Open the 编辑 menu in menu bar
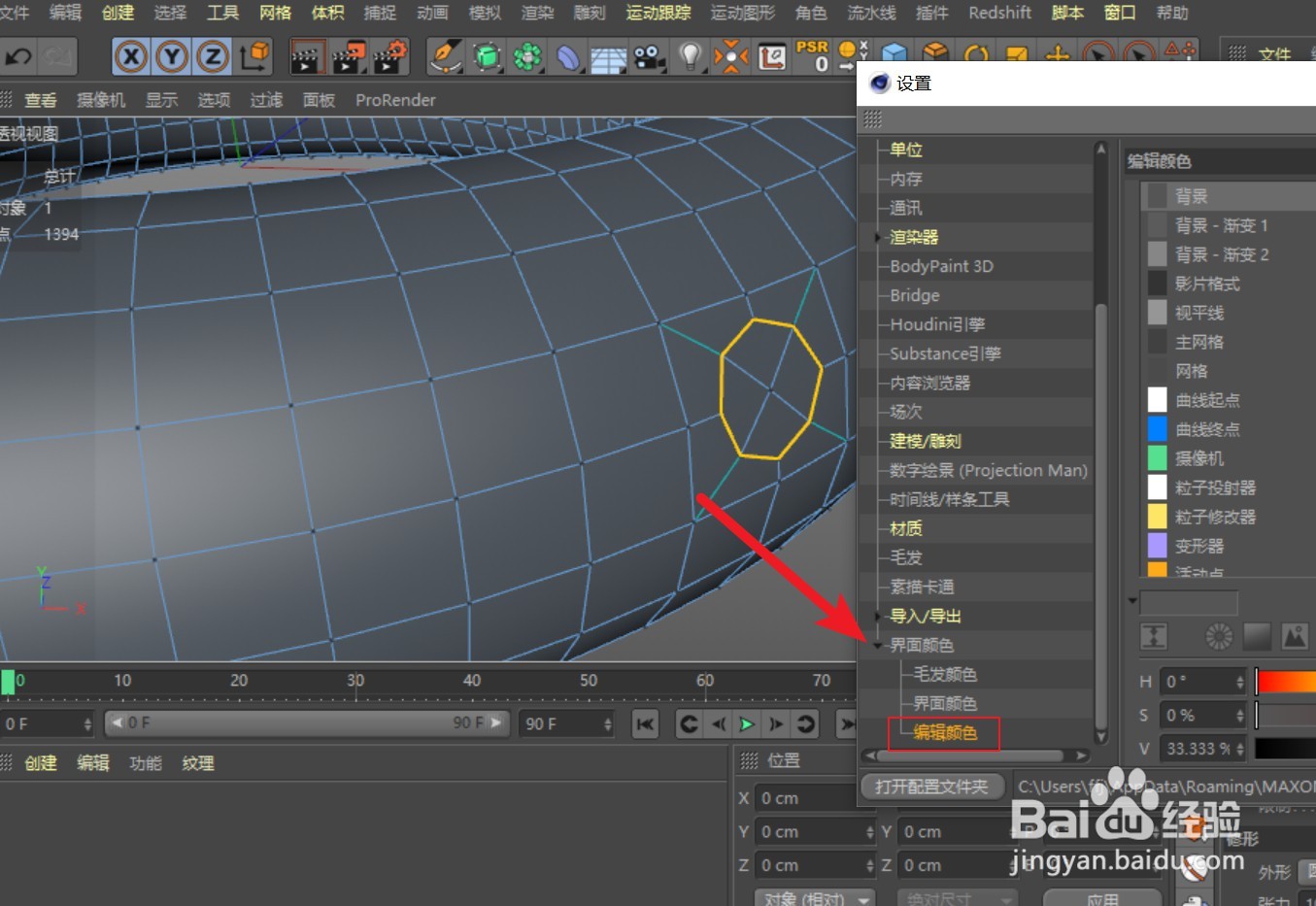Viewport: 1316px width, 906px height. [x=66, y=13]
